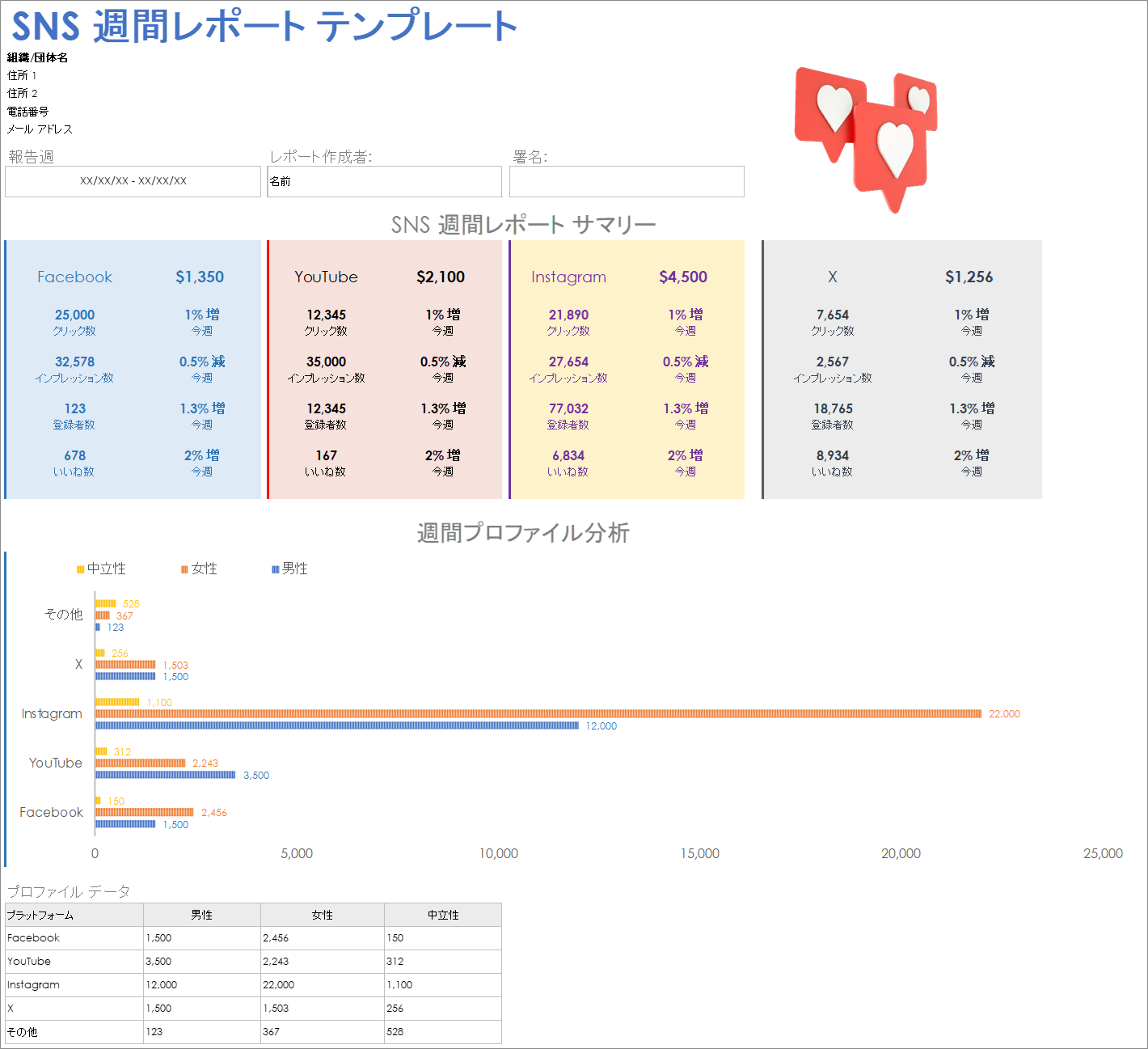Click the 25,000 axis tick label

[x=1103, y=853]
